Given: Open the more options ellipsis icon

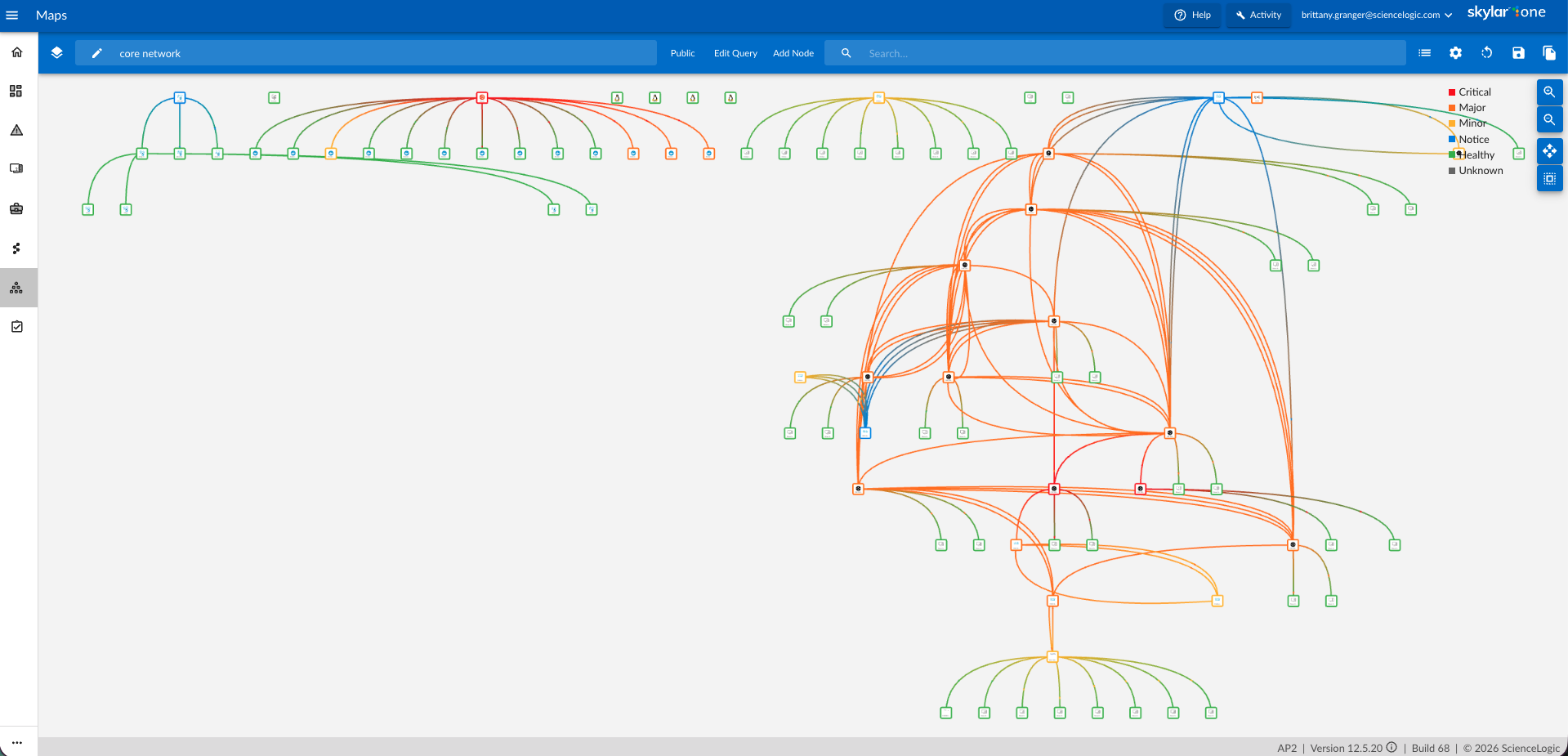Looking at the screenshot, I should coord(16,743).
